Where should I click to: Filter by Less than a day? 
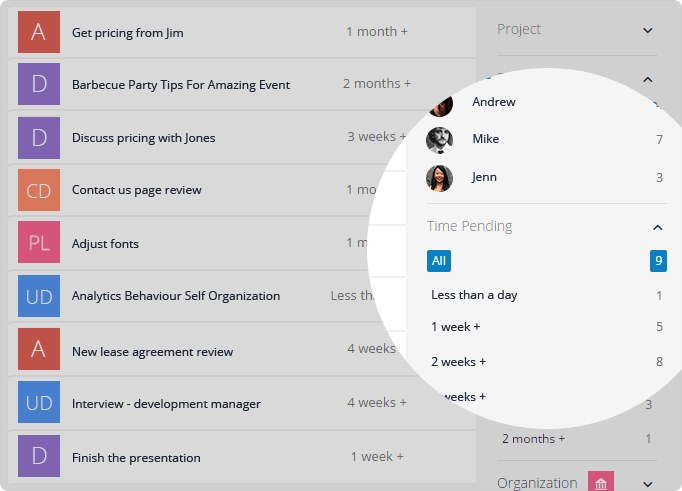click(x=474, y=295)
